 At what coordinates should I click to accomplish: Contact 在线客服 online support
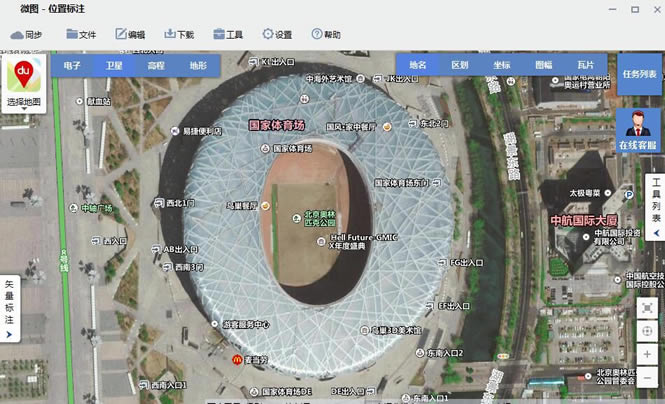click(638, 130)
